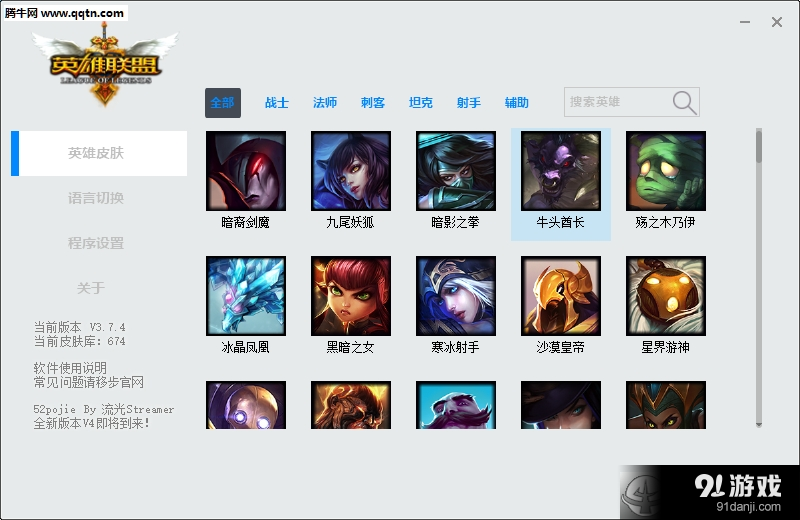
Task: Switch to the 战士 filter tab
Action: 277,103
